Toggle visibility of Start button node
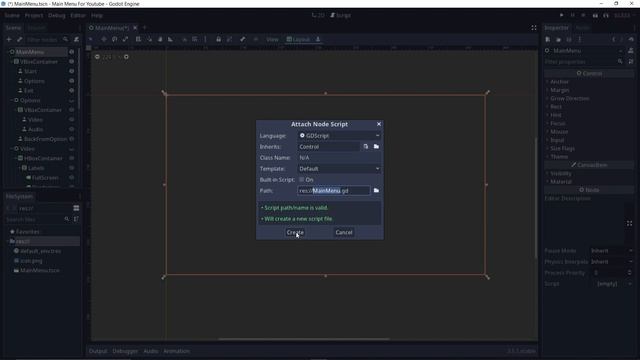This screenshot has height=360, width=640. coord(71,71)
